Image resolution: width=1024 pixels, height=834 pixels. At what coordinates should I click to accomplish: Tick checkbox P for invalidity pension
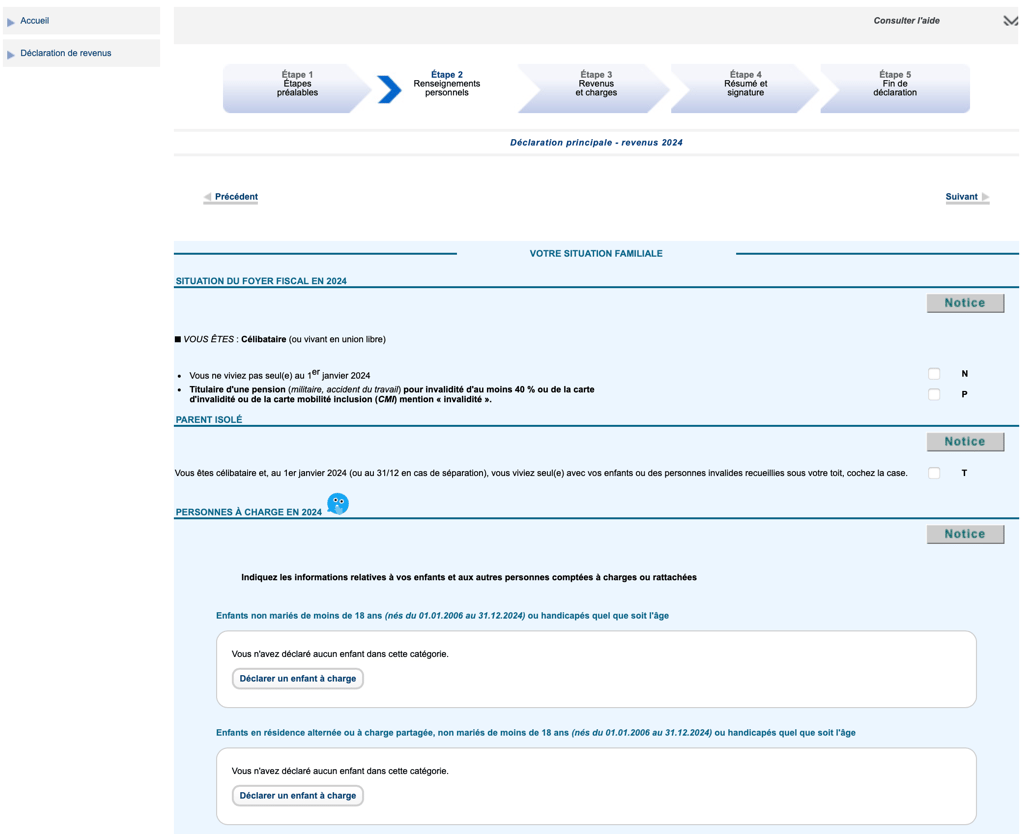pyautogui.click(x=934, y=394)
